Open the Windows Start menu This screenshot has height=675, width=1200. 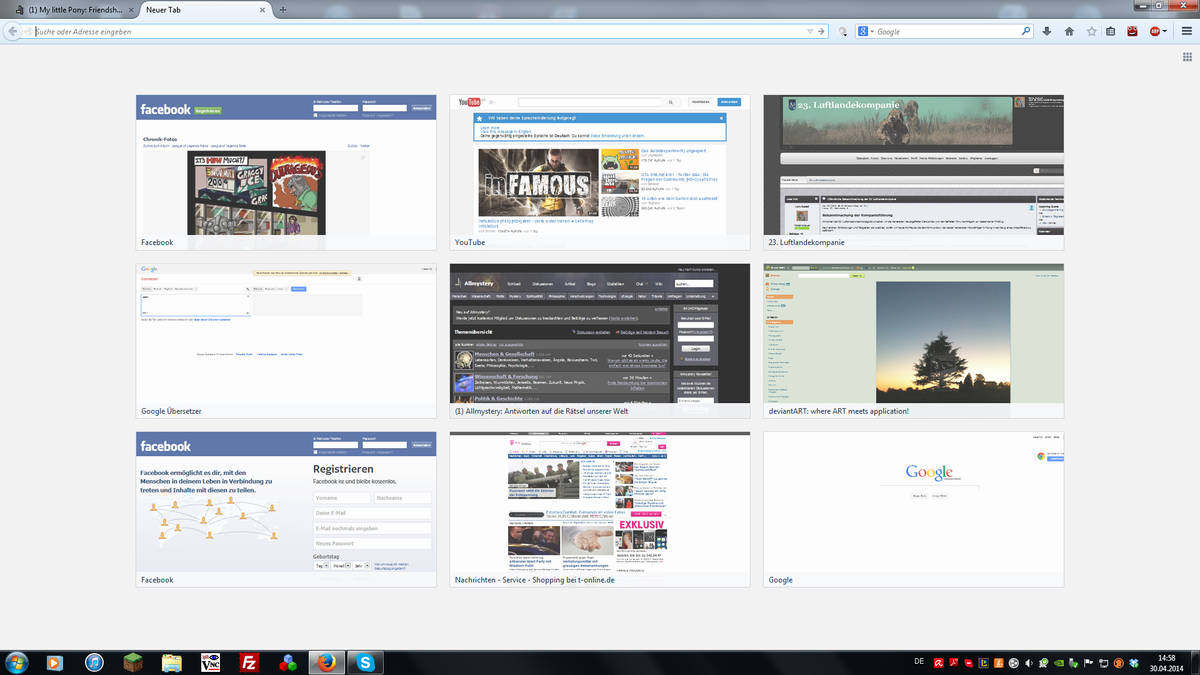click(x=18, y=662)
